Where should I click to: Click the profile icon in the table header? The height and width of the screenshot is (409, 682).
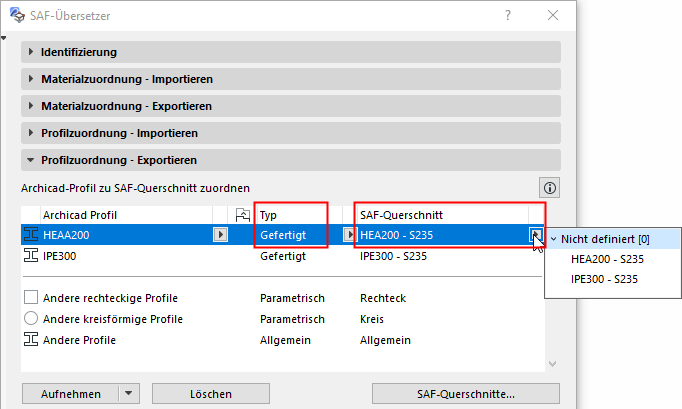point(241,215)
